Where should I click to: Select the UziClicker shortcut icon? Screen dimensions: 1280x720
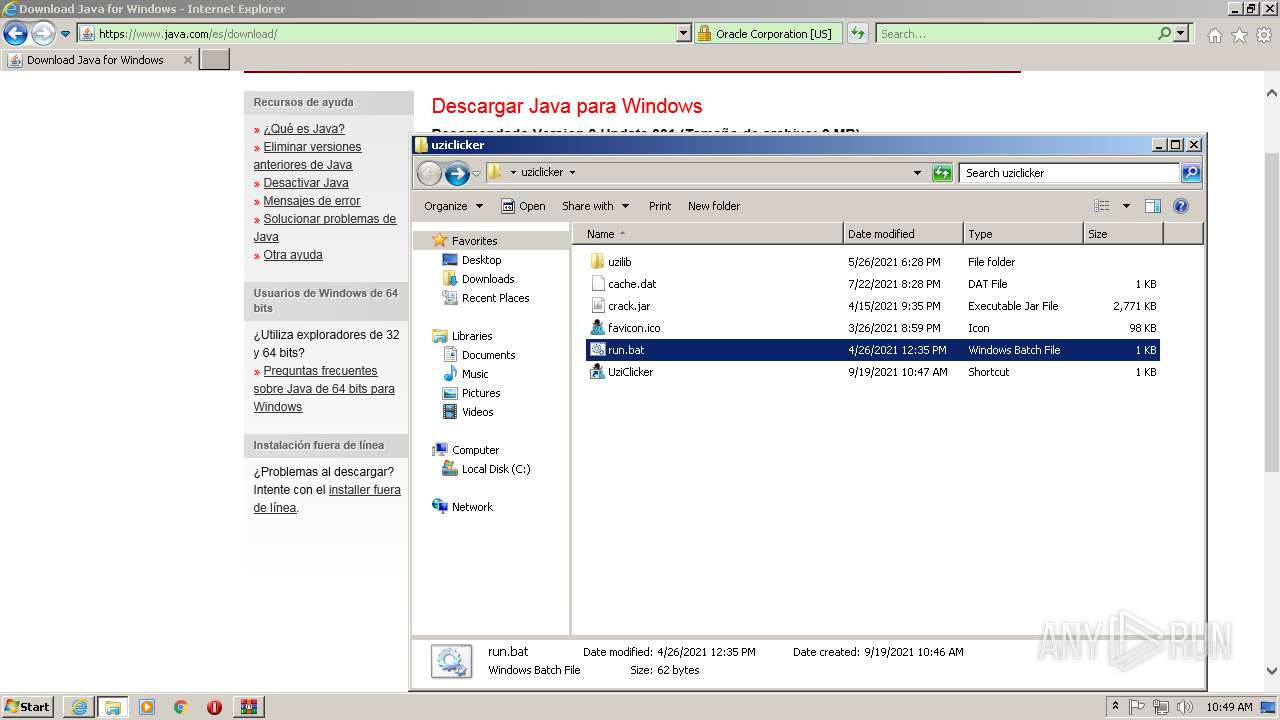598,372
